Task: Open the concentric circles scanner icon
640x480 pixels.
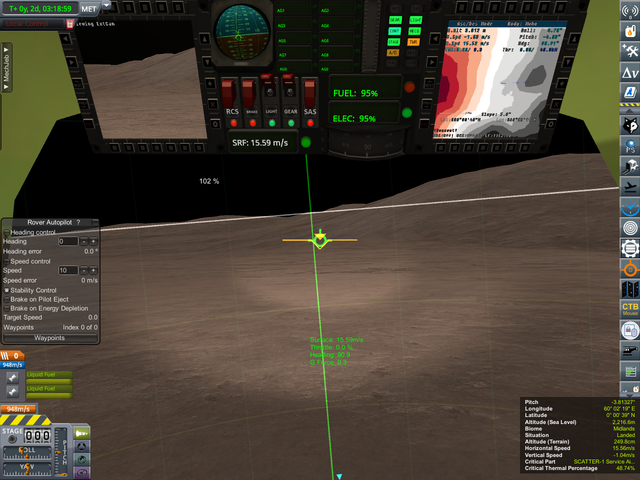Action: coord(630,228)
